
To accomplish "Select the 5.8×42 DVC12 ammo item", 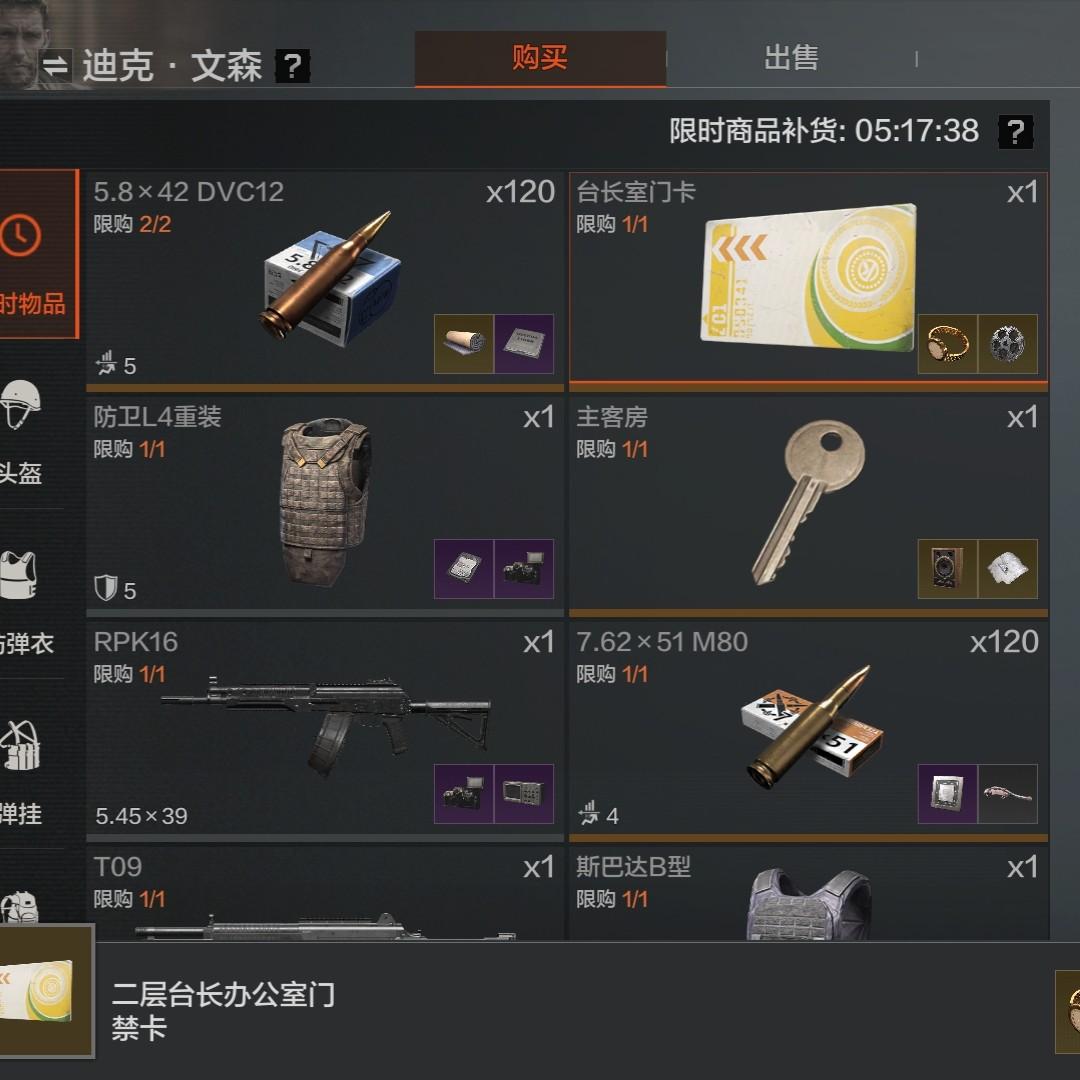I will coord(325,281).
